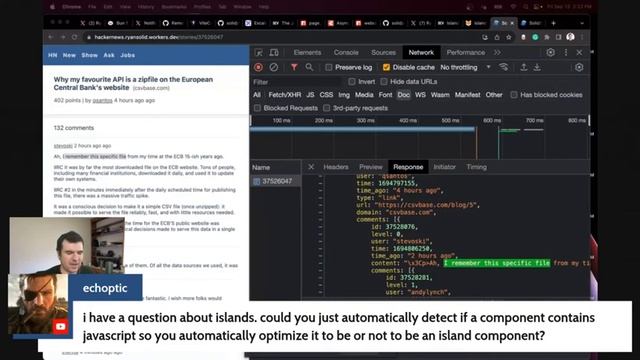Filter requests by Media type
This screenshot has width=640, height=360.
(364, 95)
